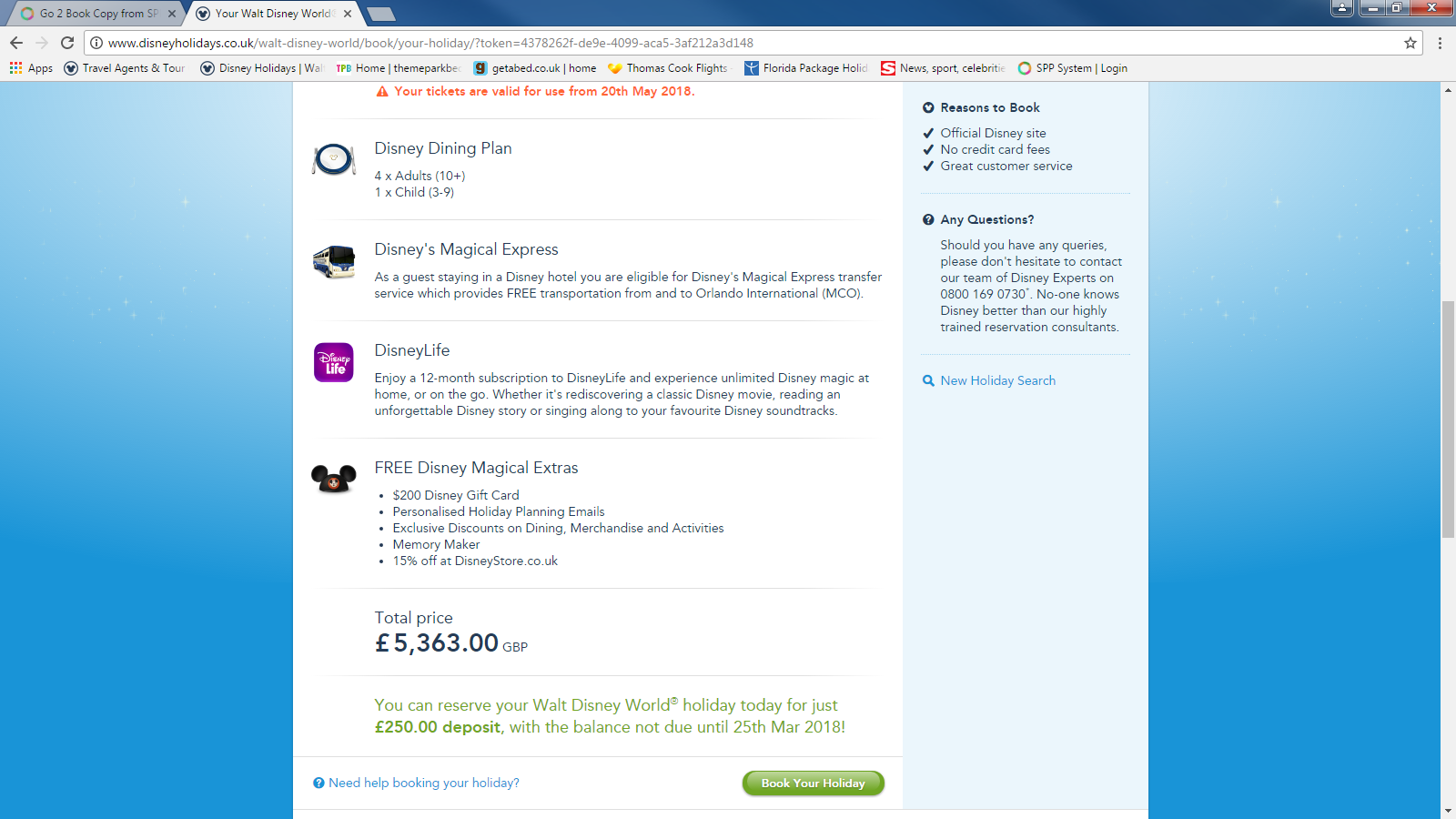Switch to the 'Go 2 Book Copy' tab
1456x819 pixels.
pyautogui.click(x=96, y=14)
